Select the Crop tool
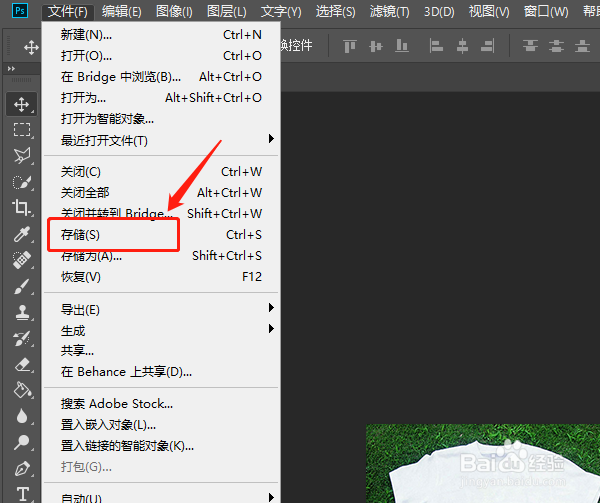The image size is (600, 503). 21,208
